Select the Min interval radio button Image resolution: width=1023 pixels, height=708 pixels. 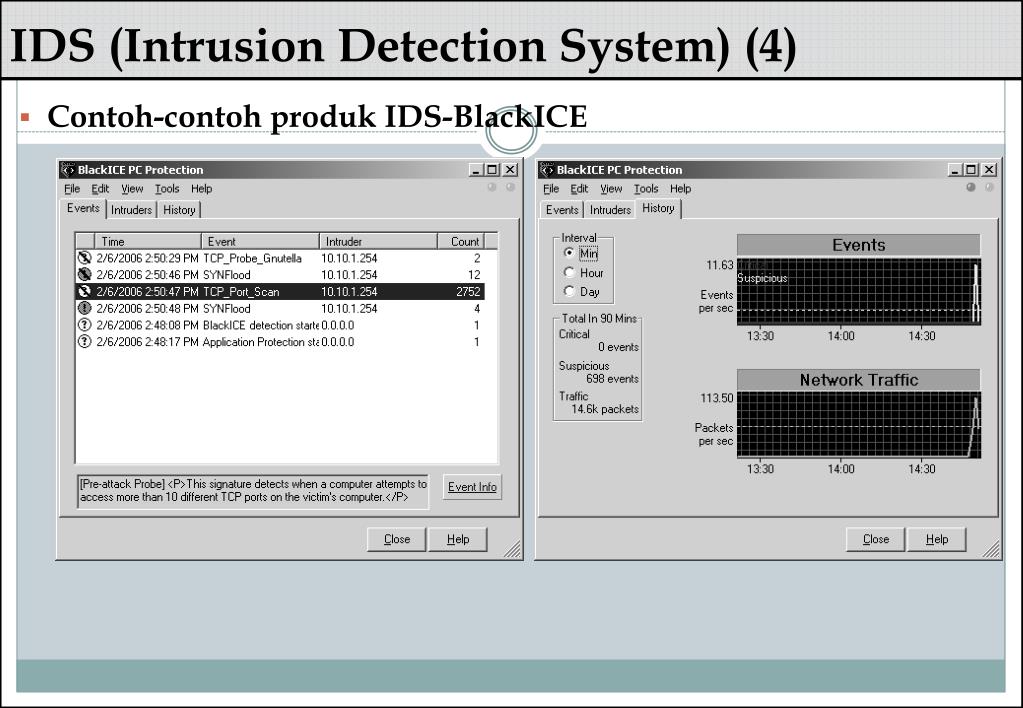click(x=569, y=253)
